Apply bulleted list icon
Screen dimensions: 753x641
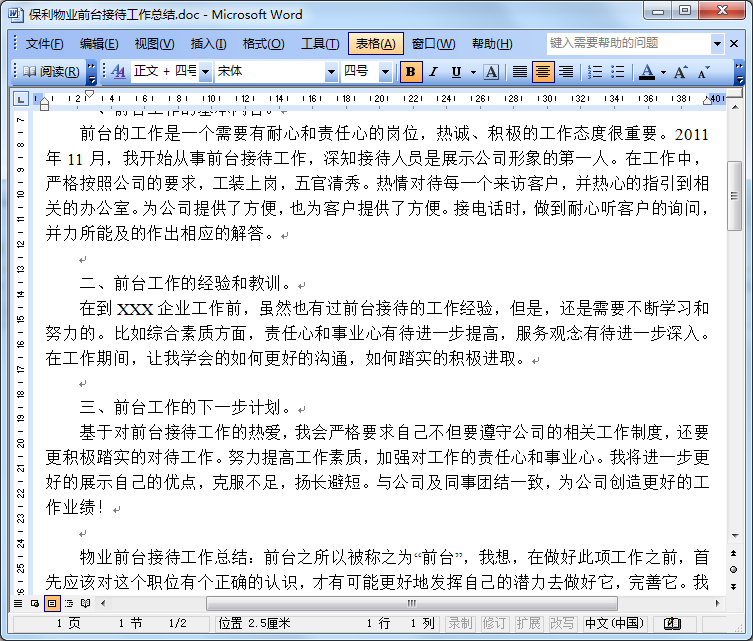point(618,72)
